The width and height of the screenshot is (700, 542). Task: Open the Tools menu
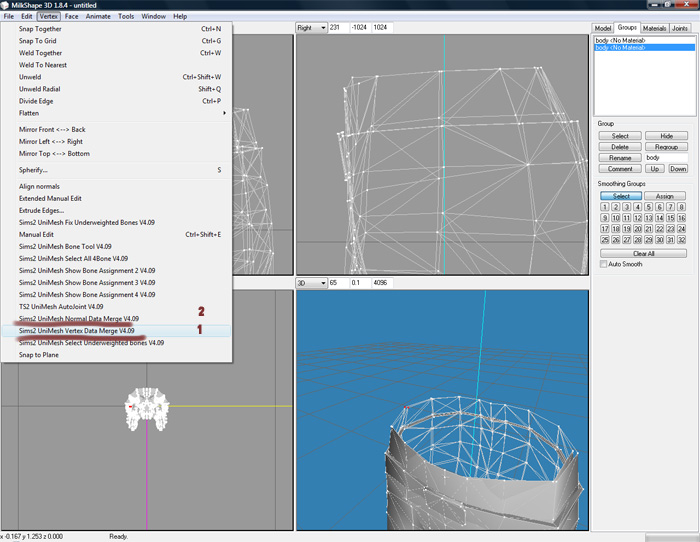point(126,16)
